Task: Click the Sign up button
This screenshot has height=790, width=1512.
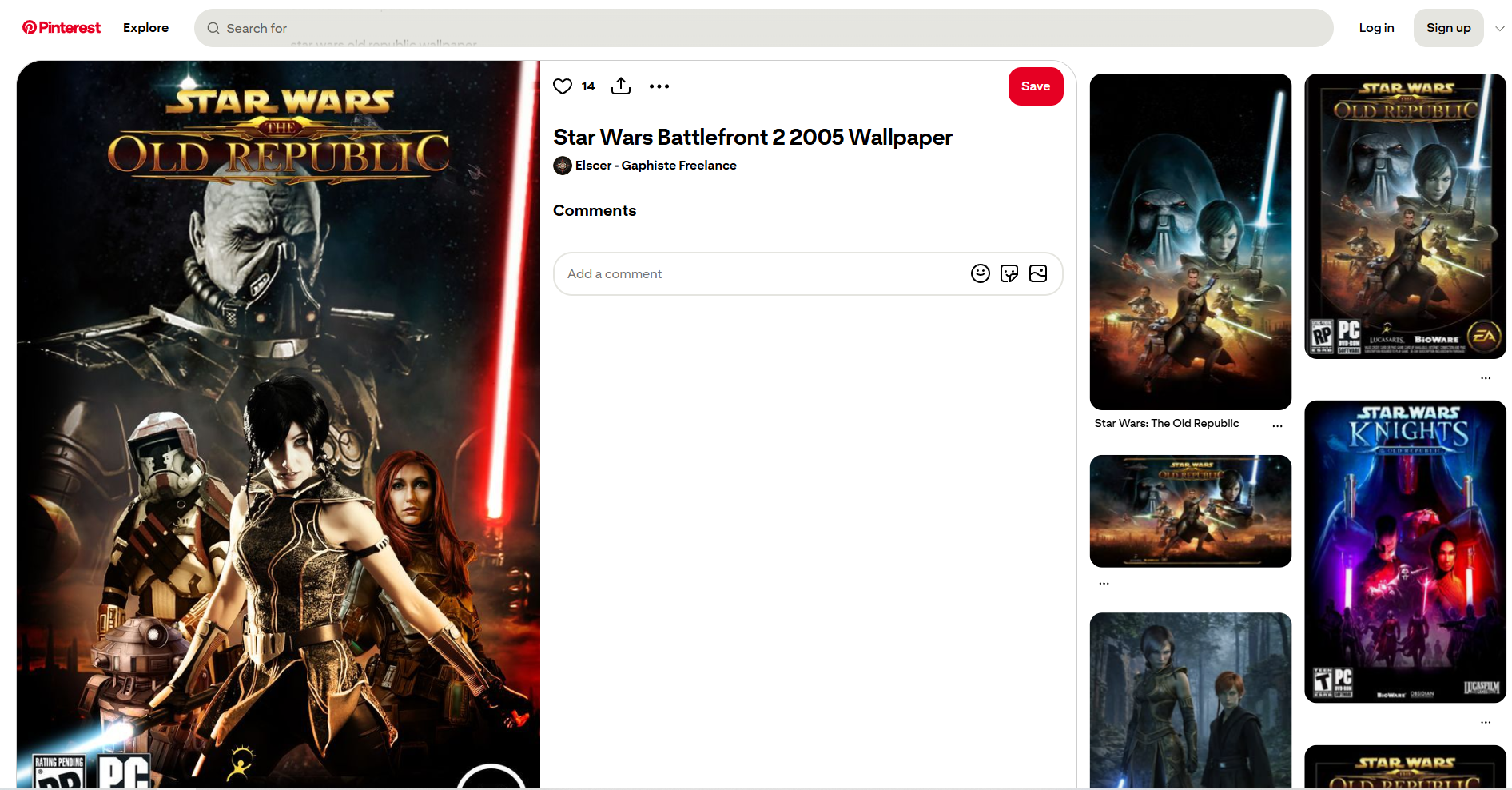Action: coord(1448,28)
